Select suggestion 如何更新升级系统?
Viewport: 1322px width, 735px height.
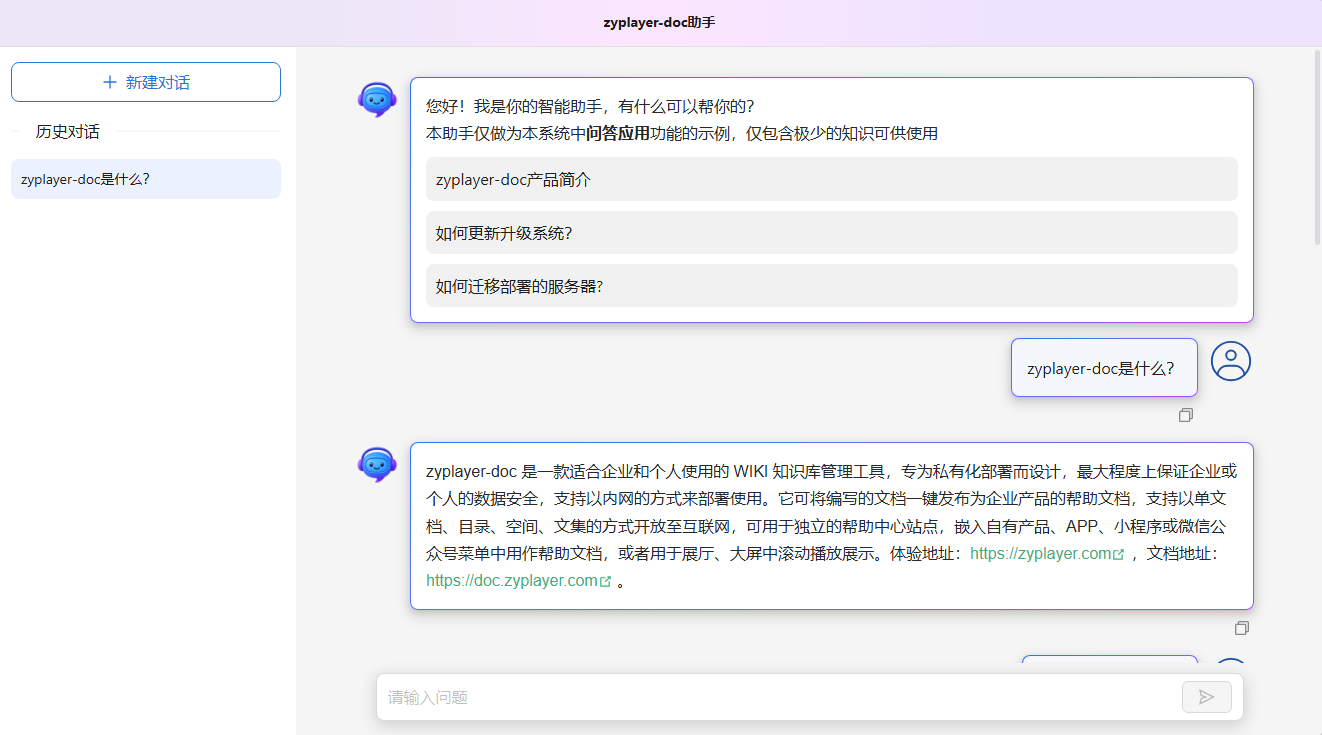(x=832, y=232)
